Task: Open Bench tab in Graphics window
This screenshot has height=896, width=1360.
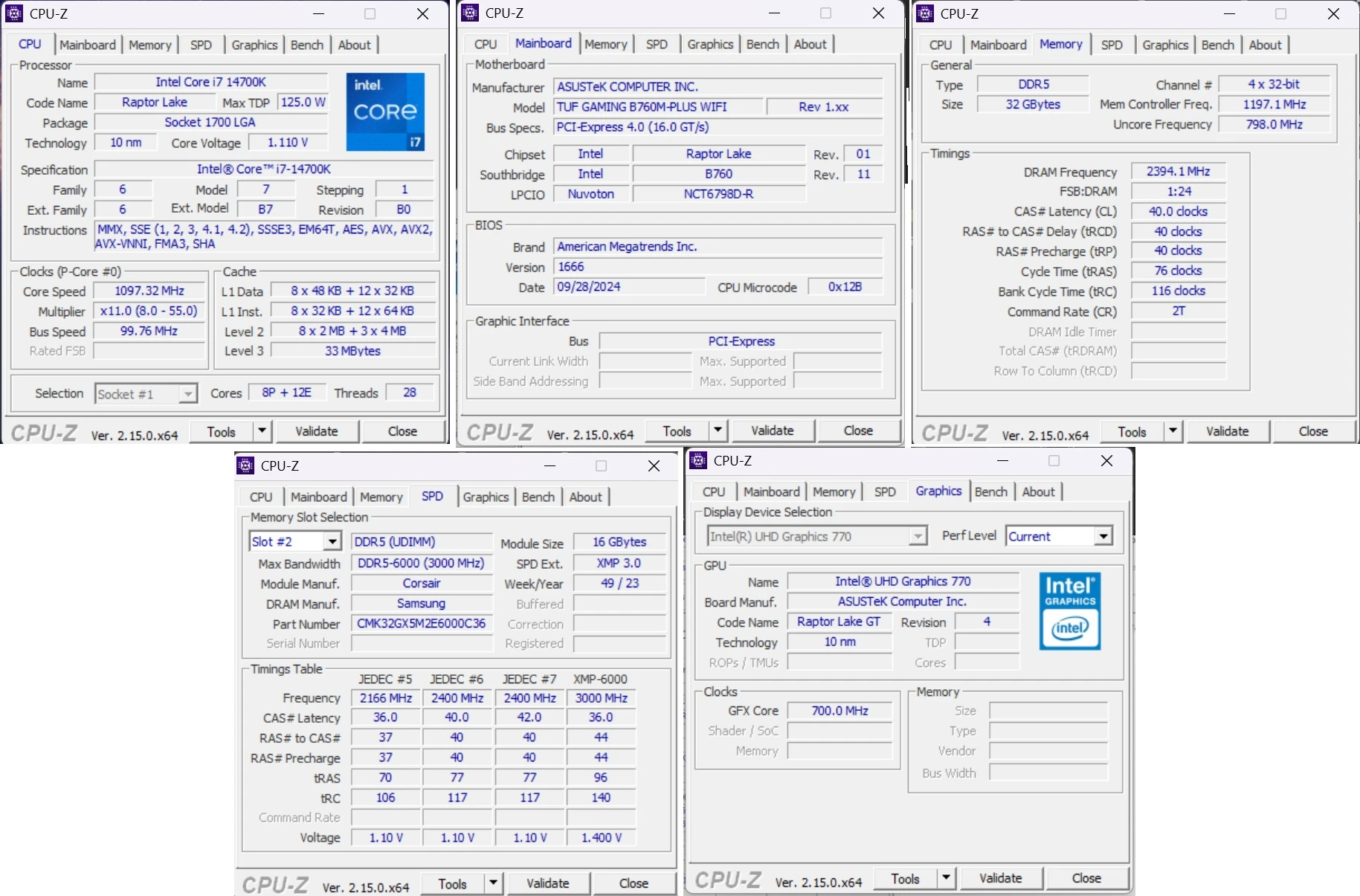Action: click(x=991, y=491)
